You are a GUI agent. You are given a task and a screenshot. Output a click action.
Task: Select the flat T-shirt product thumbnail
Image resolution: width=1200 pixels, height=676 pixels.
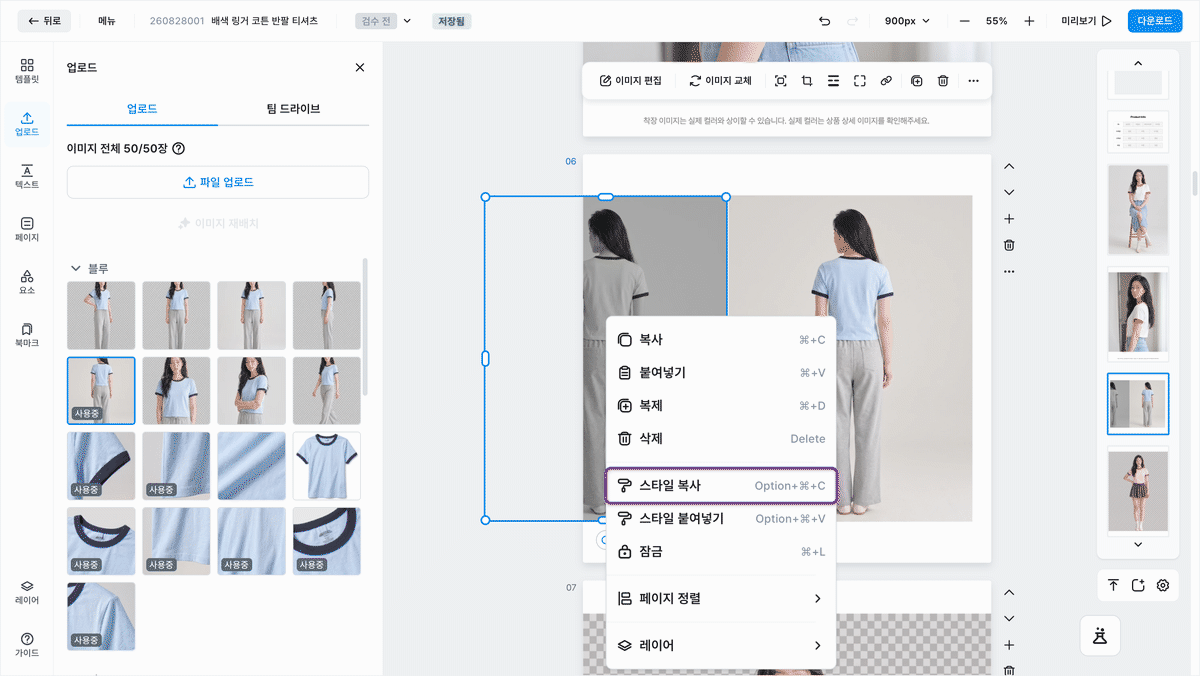[x=327, y=466]
